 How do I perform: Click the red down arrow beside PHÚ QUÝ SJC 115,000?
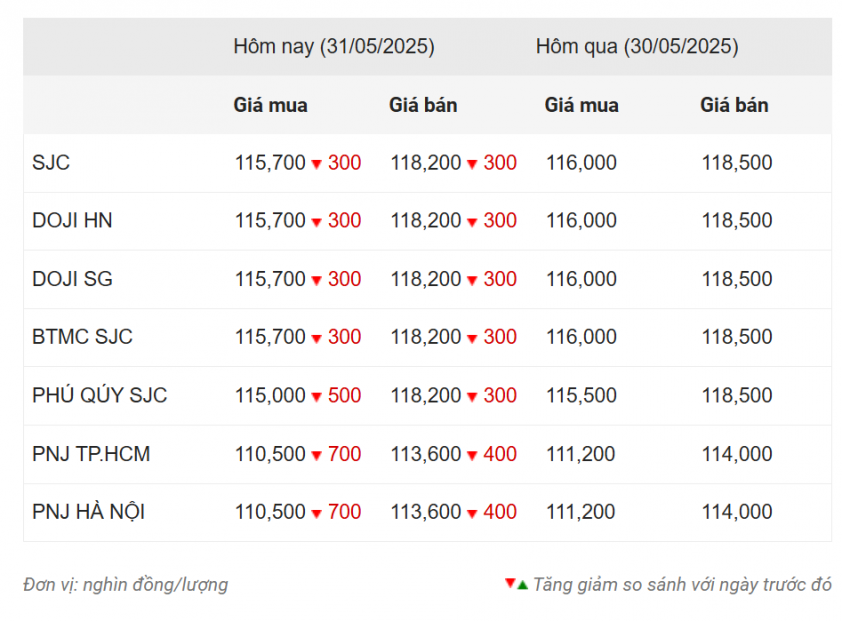coord(317,397)
